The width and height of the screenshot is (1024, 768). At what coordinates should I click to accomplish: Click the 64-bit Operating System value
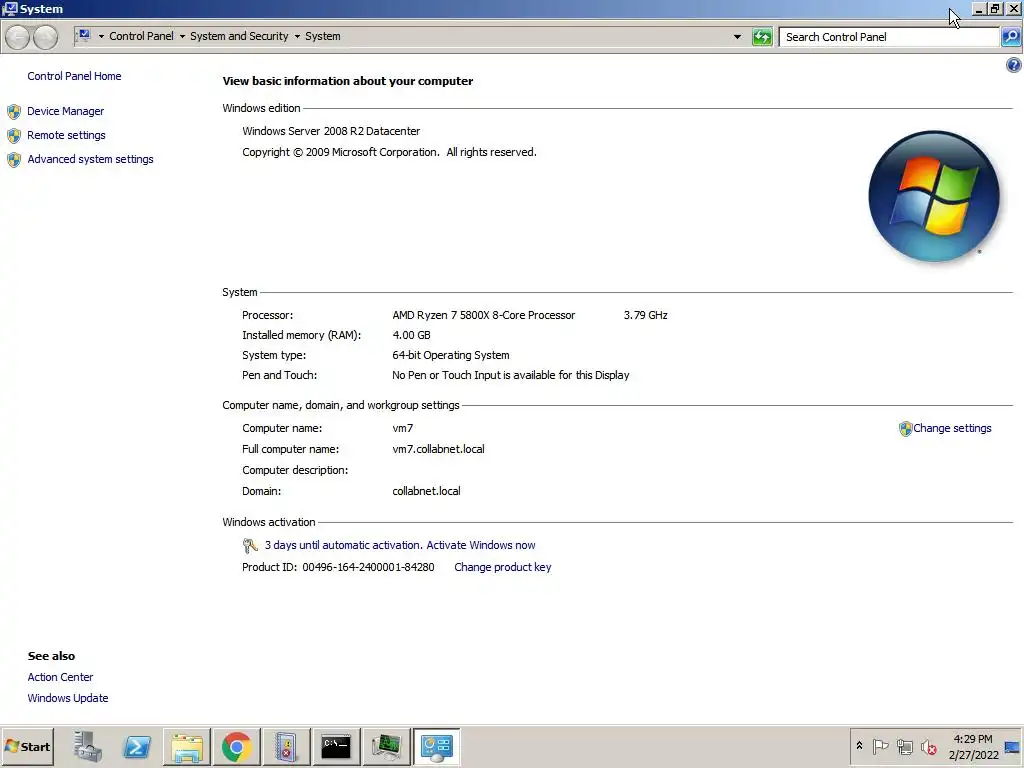pyautogui.click(x=451, y=355)
